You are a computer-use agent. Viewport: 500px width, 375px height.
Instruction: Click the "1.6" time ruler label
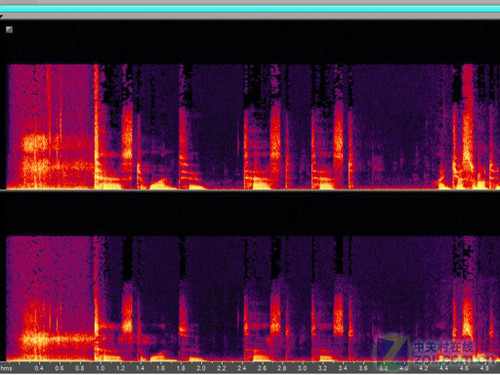point(161,368)
